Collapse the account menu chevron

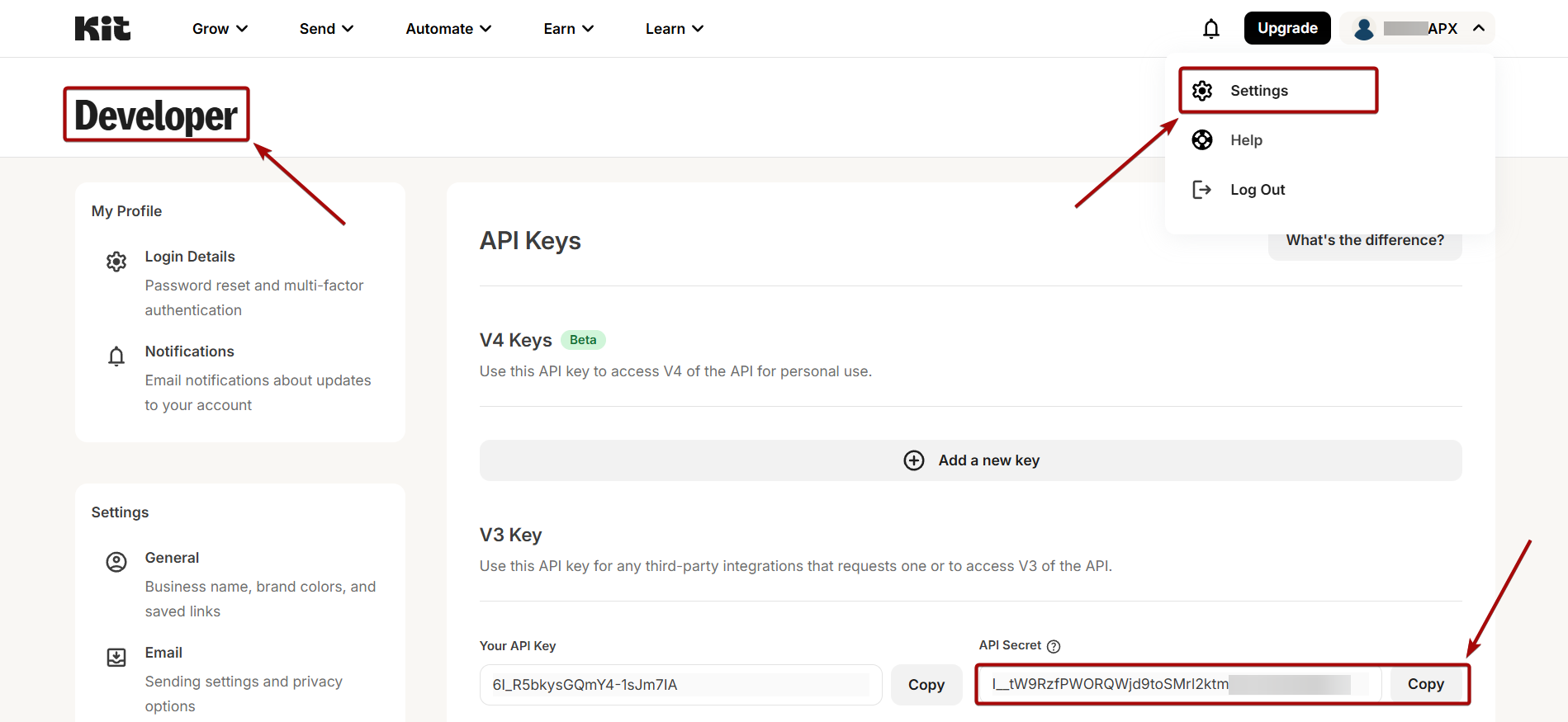tap(1479, 28)
